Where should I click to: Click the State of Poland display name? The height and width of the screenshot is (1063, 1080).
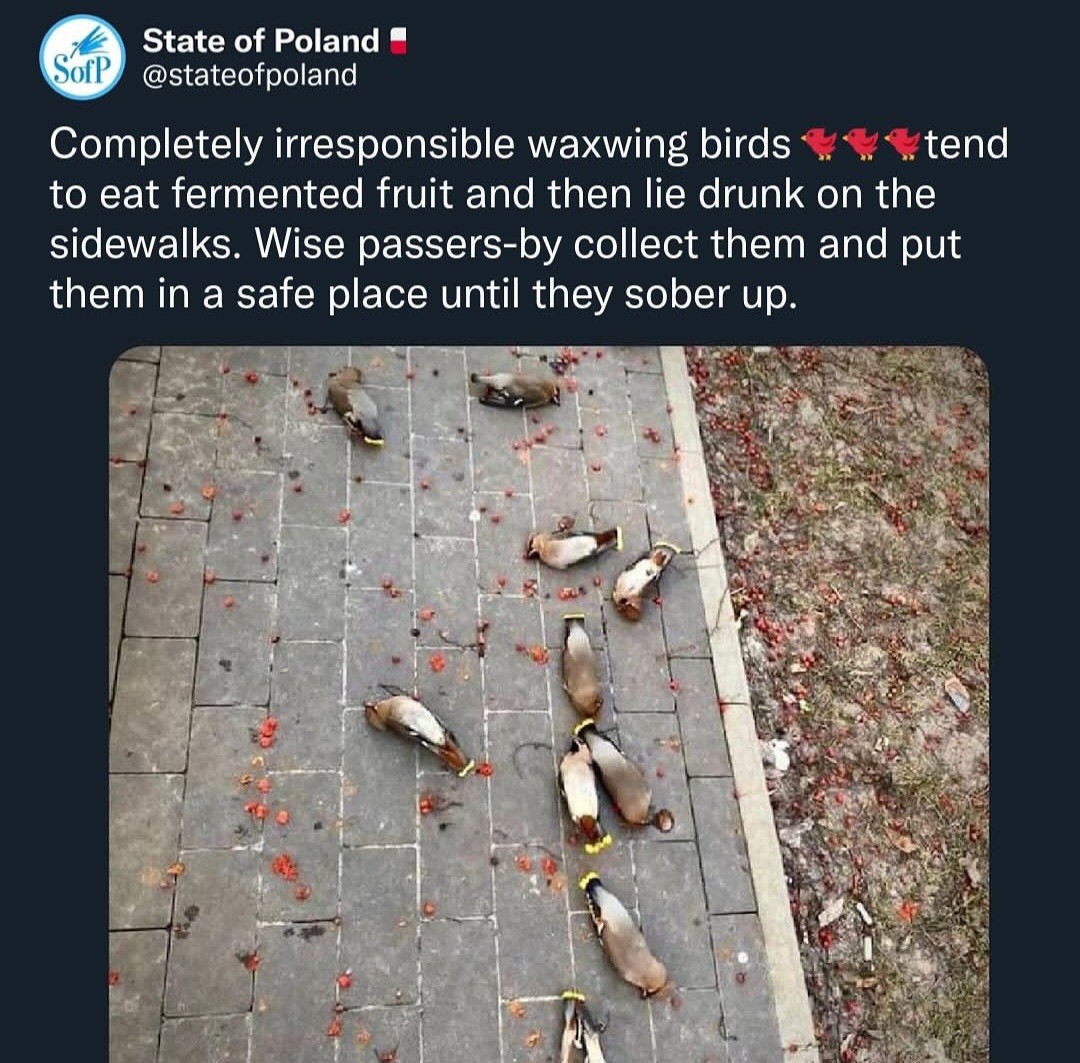[x=260, y=41]
